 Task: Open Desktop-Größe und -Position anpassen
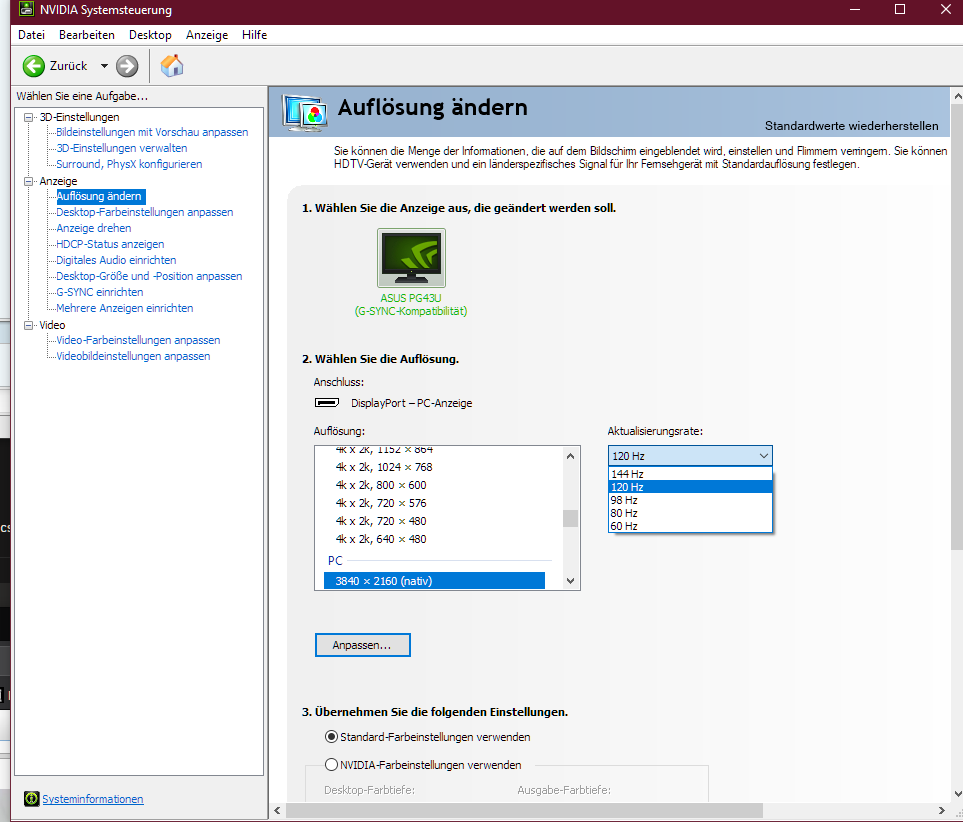point(149,276)
